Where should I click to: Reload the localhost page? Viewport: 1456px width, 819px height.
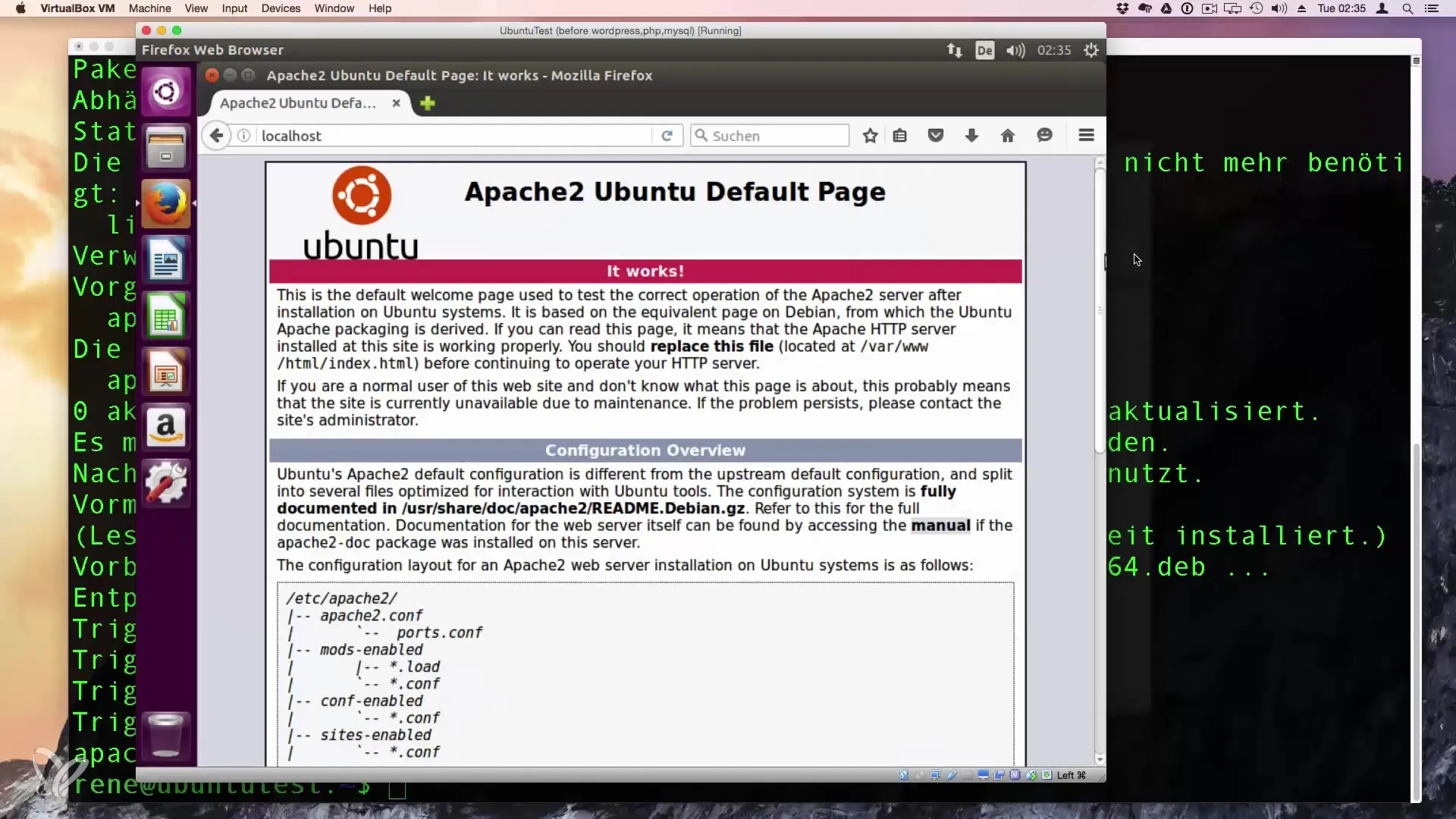667,136
